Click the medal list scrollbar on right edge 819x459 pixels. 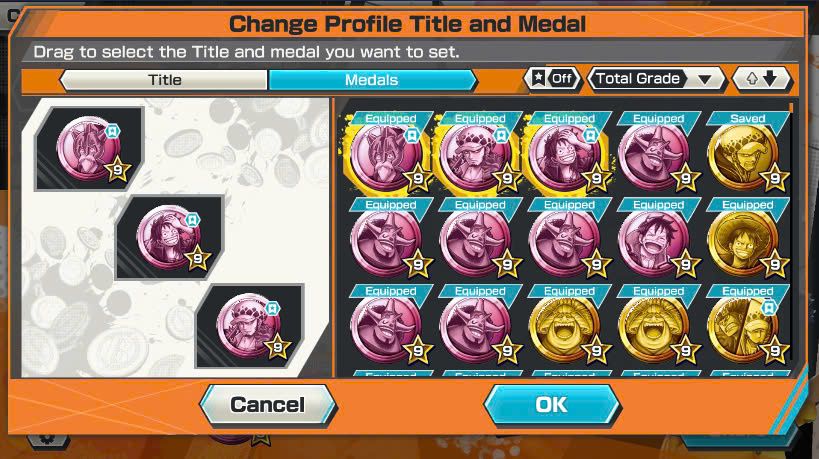click(792, 108)
